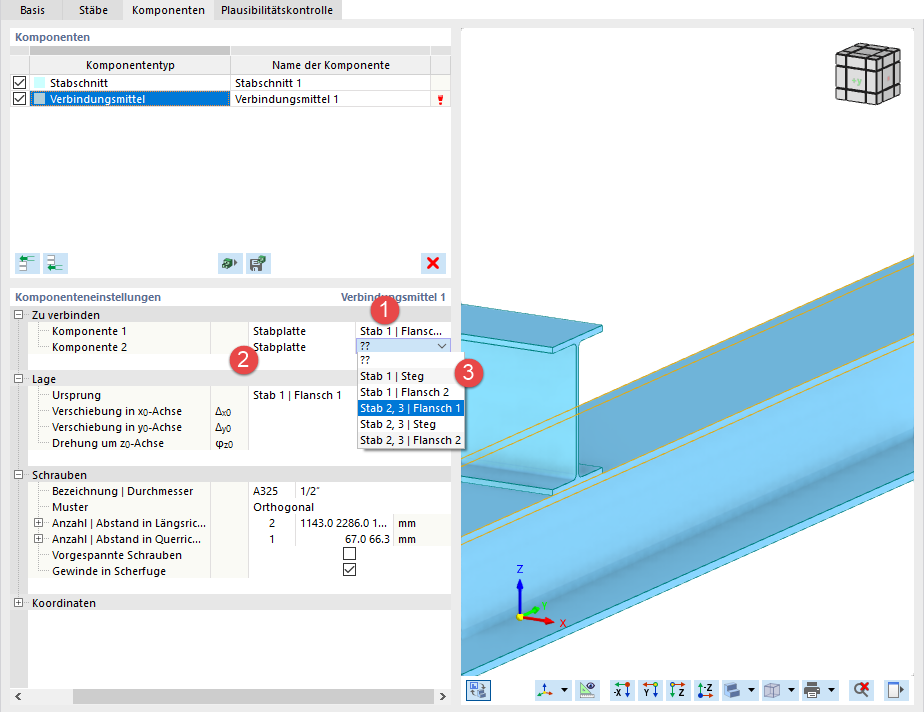Open the dropdown arrow next to the print icon

pos(831,690)
